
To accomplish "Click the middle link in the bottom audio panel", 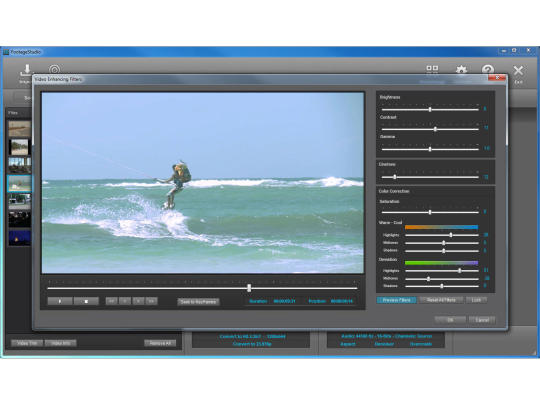I will click(384, 344).
